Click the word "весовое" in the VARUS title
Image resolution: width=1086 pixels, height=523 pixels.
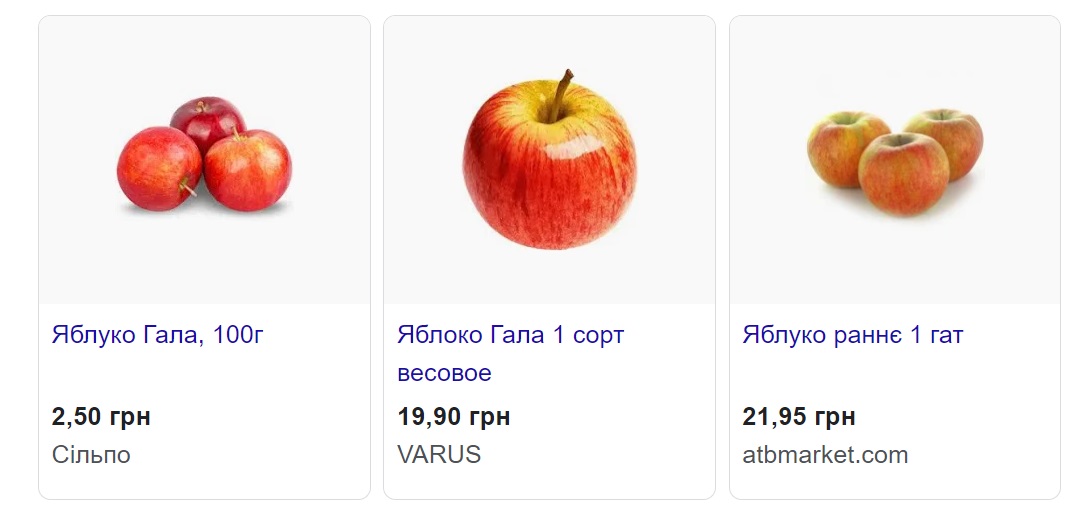[444, 373]
